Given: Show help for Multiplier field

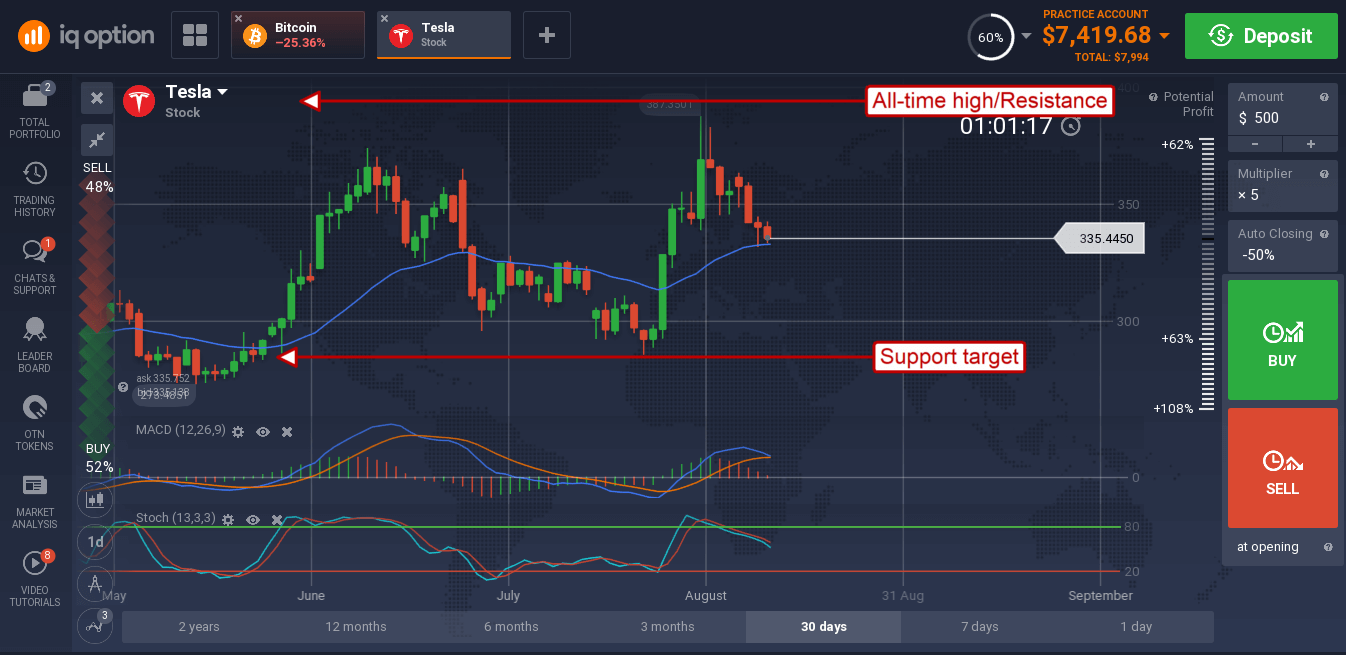Looking at the screenshot, I should pyautogui.click(x=1324, y=174).
